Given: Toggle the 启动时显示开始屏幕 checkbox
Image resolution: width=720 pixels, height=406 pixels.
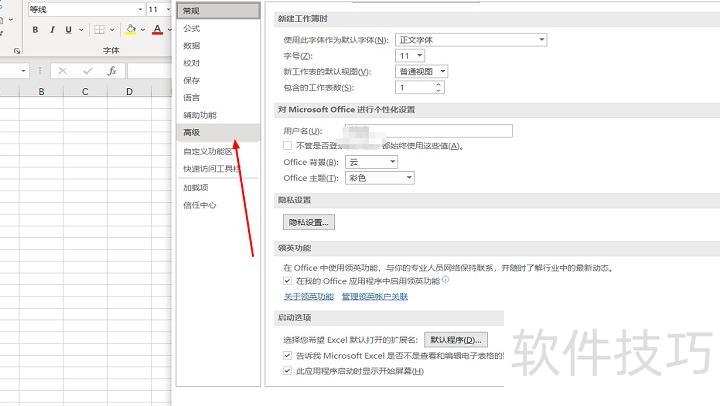Looking at the screenshot, I should point(287,371).
